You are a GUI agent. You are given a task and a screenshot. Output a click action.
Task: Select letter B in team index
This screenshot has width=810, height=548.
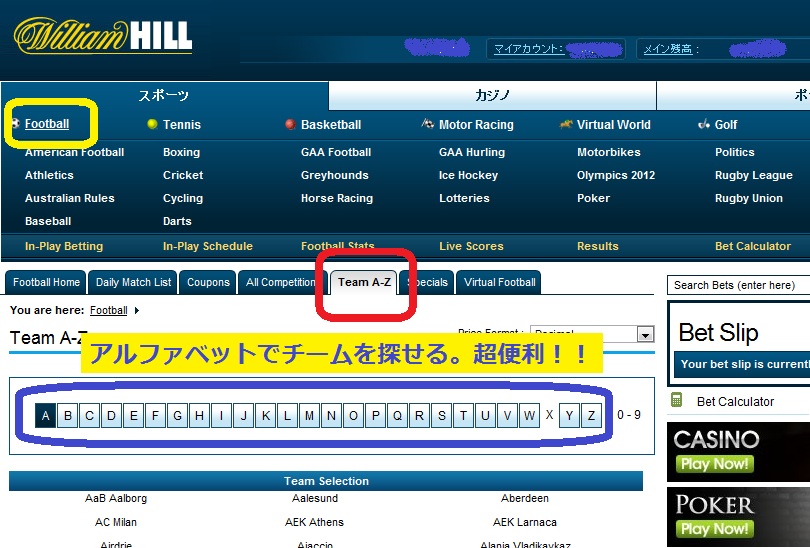coord(68,415)
